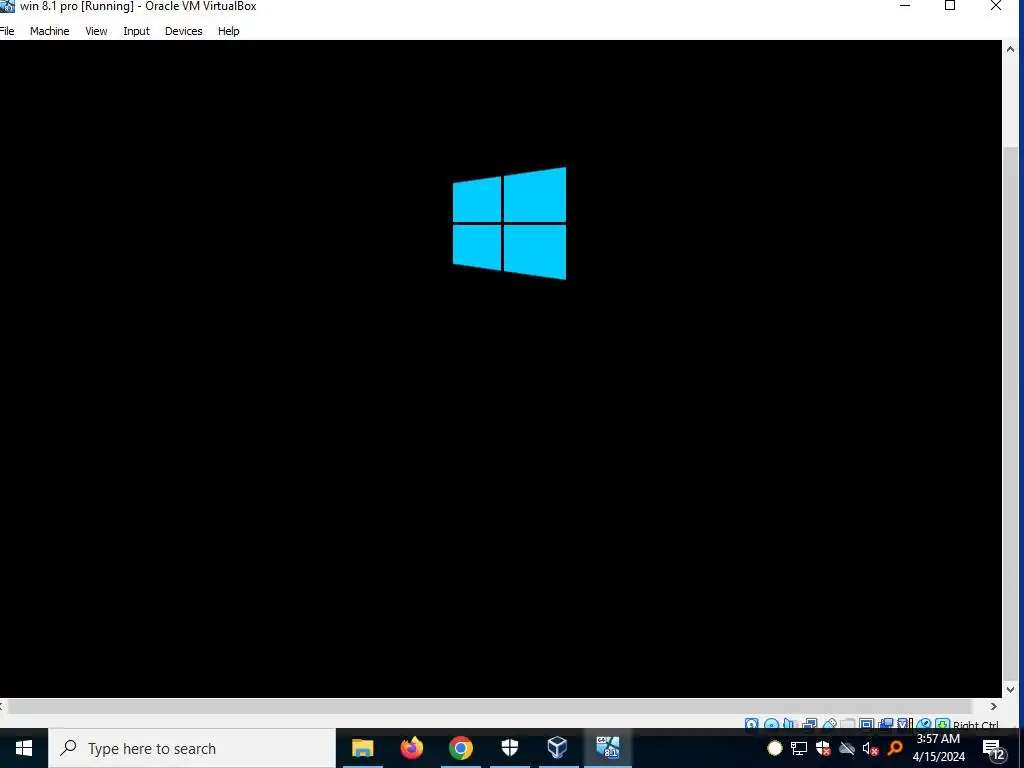Open the Input menu
The height and width of the screenshot is (768, 1024).
tap(136, 31)
